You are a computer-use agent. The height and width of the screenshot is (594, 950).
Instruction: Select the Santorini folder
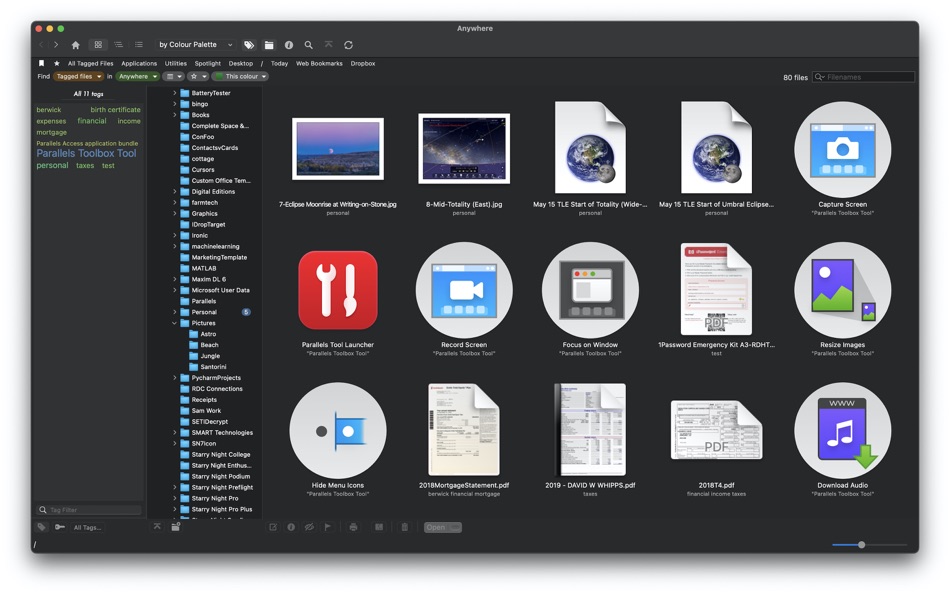[208, 367]
